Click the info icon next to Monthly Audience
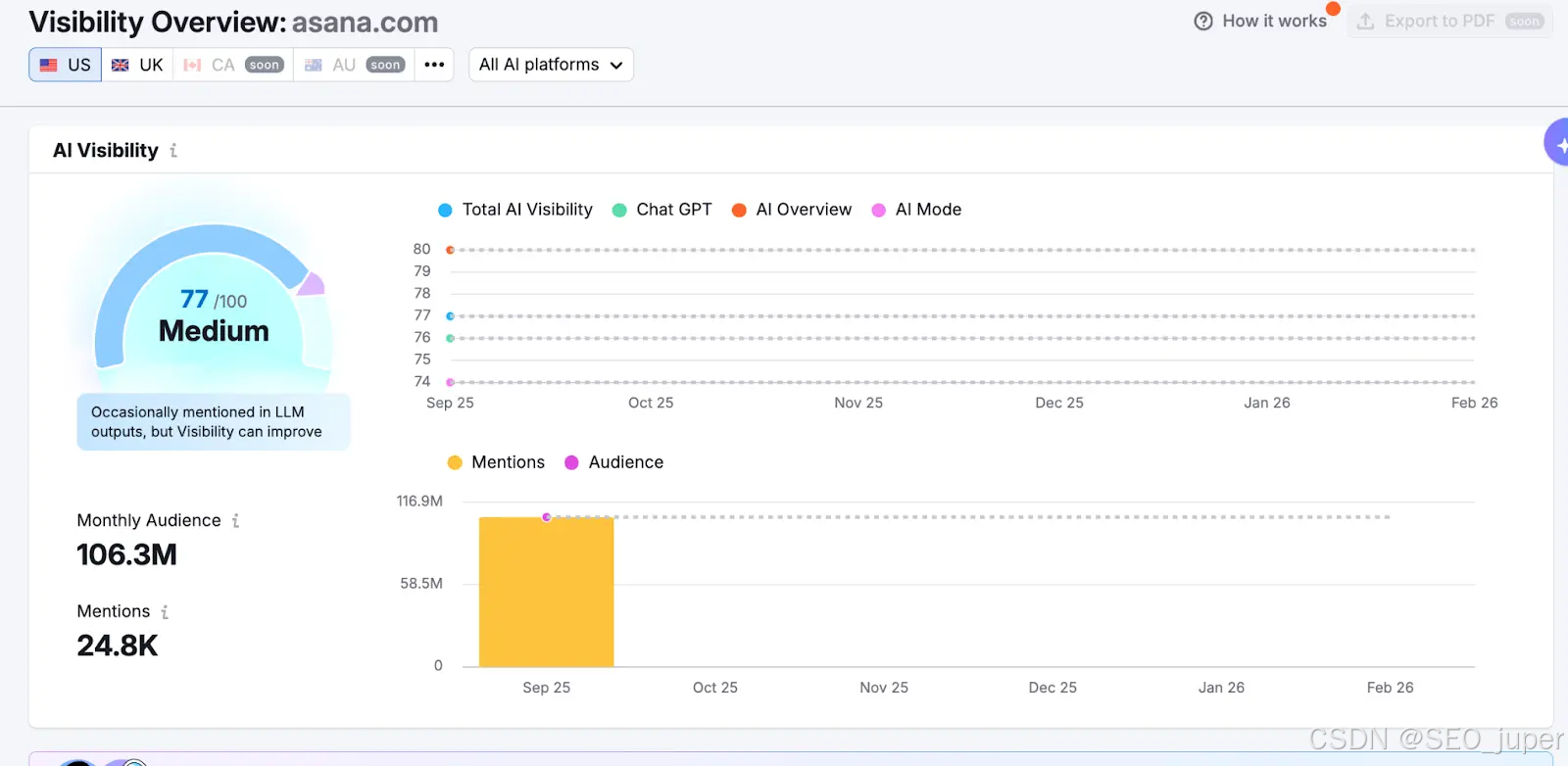 (235, 521)
